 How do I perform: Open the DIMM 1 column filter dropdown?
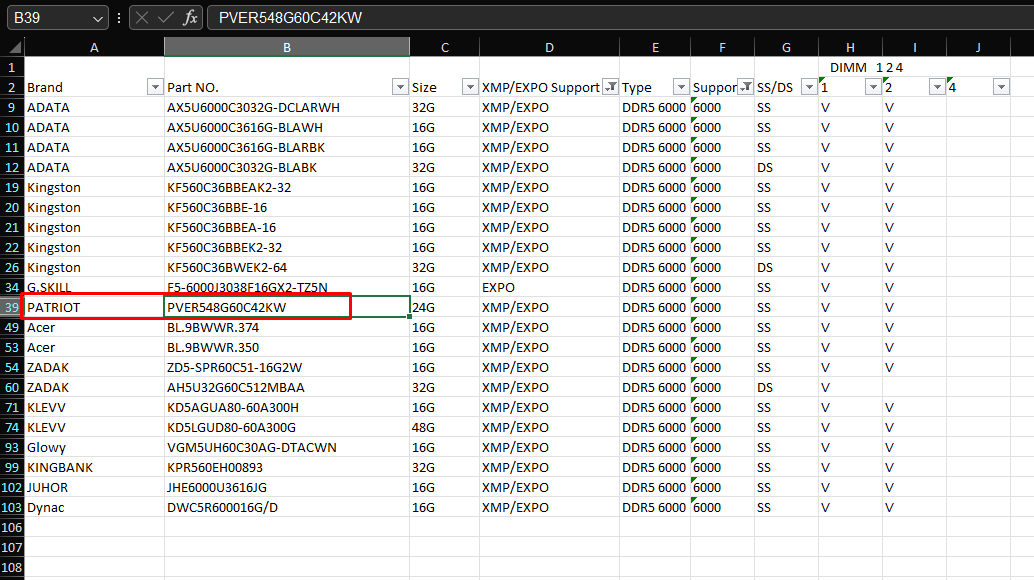[873, 87]
